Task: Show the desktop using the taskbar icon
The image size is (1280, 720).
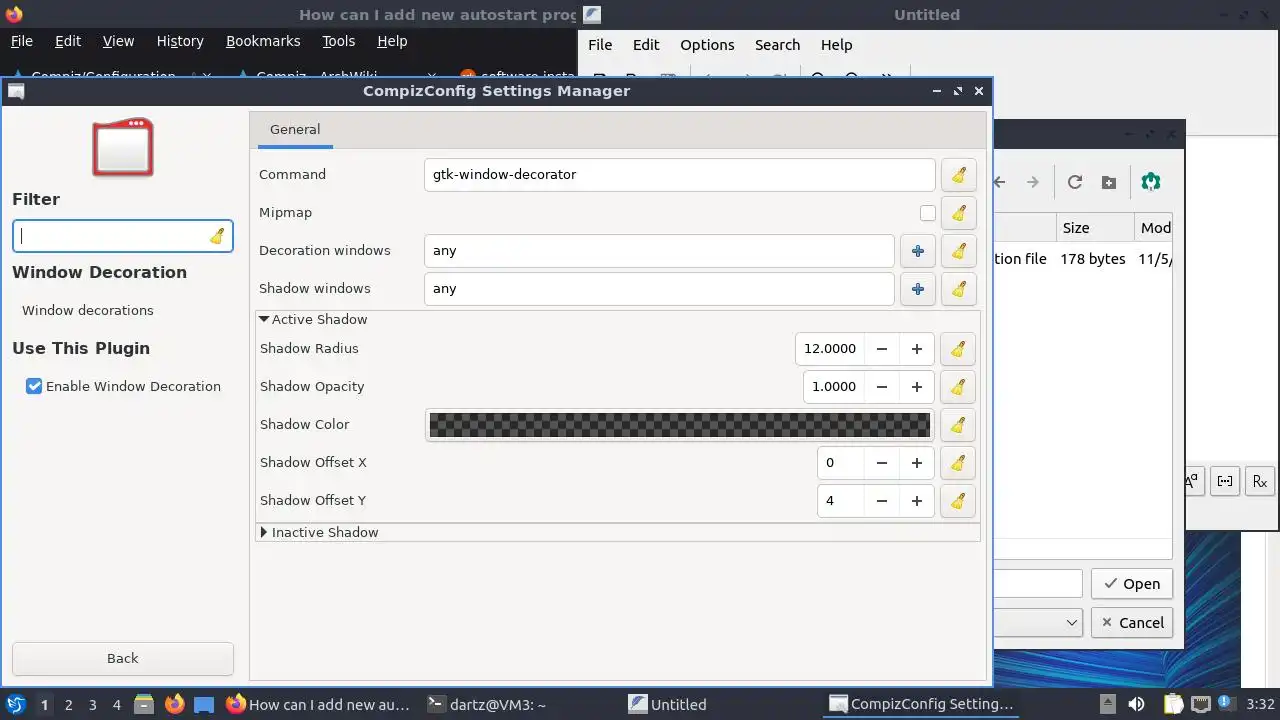Action: pos(204,704)
